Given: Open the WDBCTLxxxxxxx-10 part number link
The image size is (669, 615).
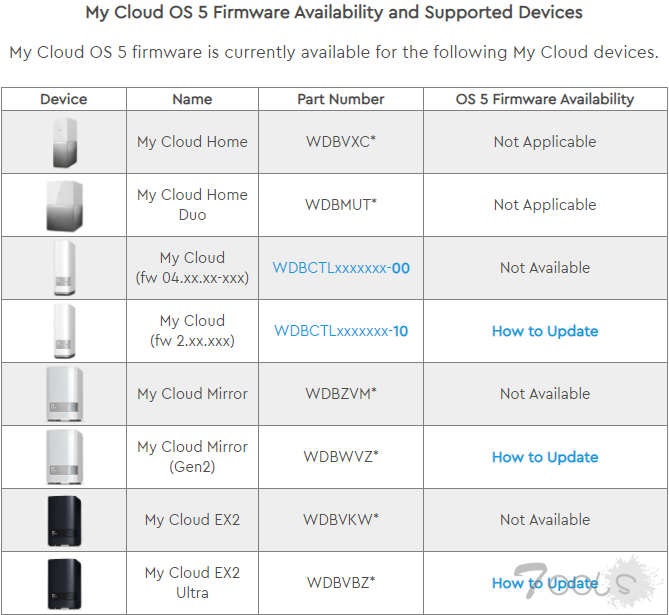Looking at the screenshot, I should (x=341, y=331).
